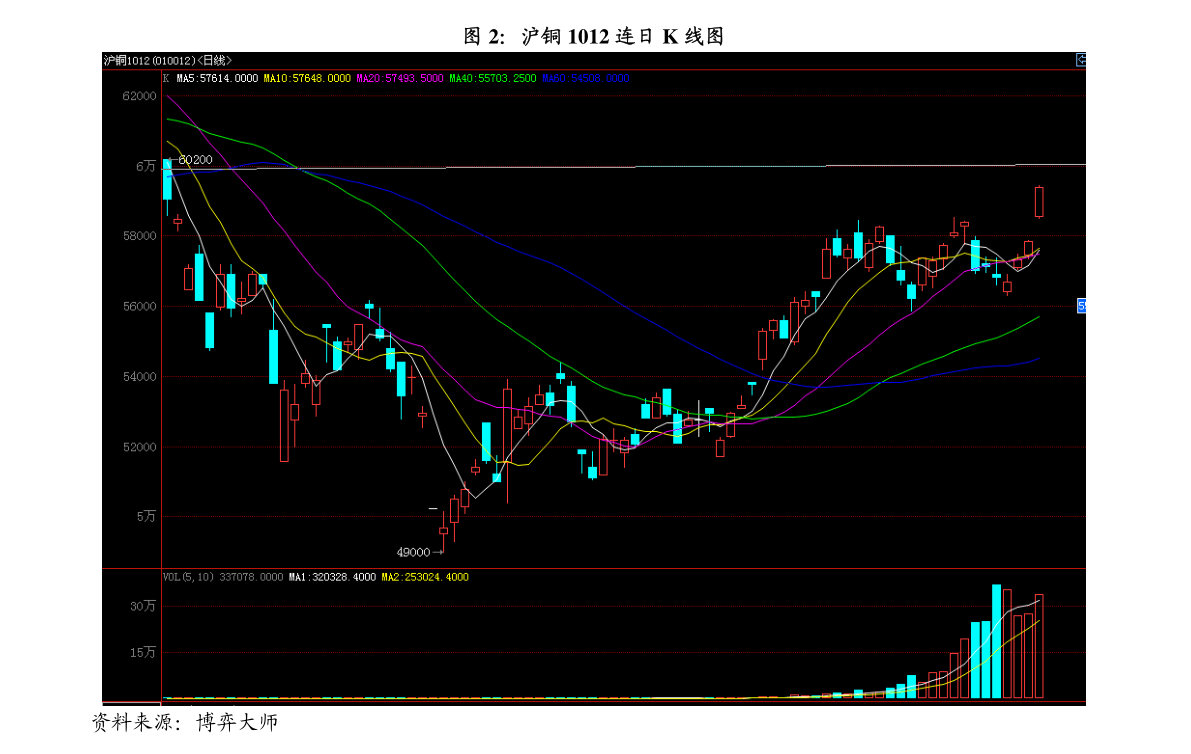Image resolution: width=1191 pixels, height=754 pixels.
Task: Click the blue price tag on right axis
Action: [1081, 306]
